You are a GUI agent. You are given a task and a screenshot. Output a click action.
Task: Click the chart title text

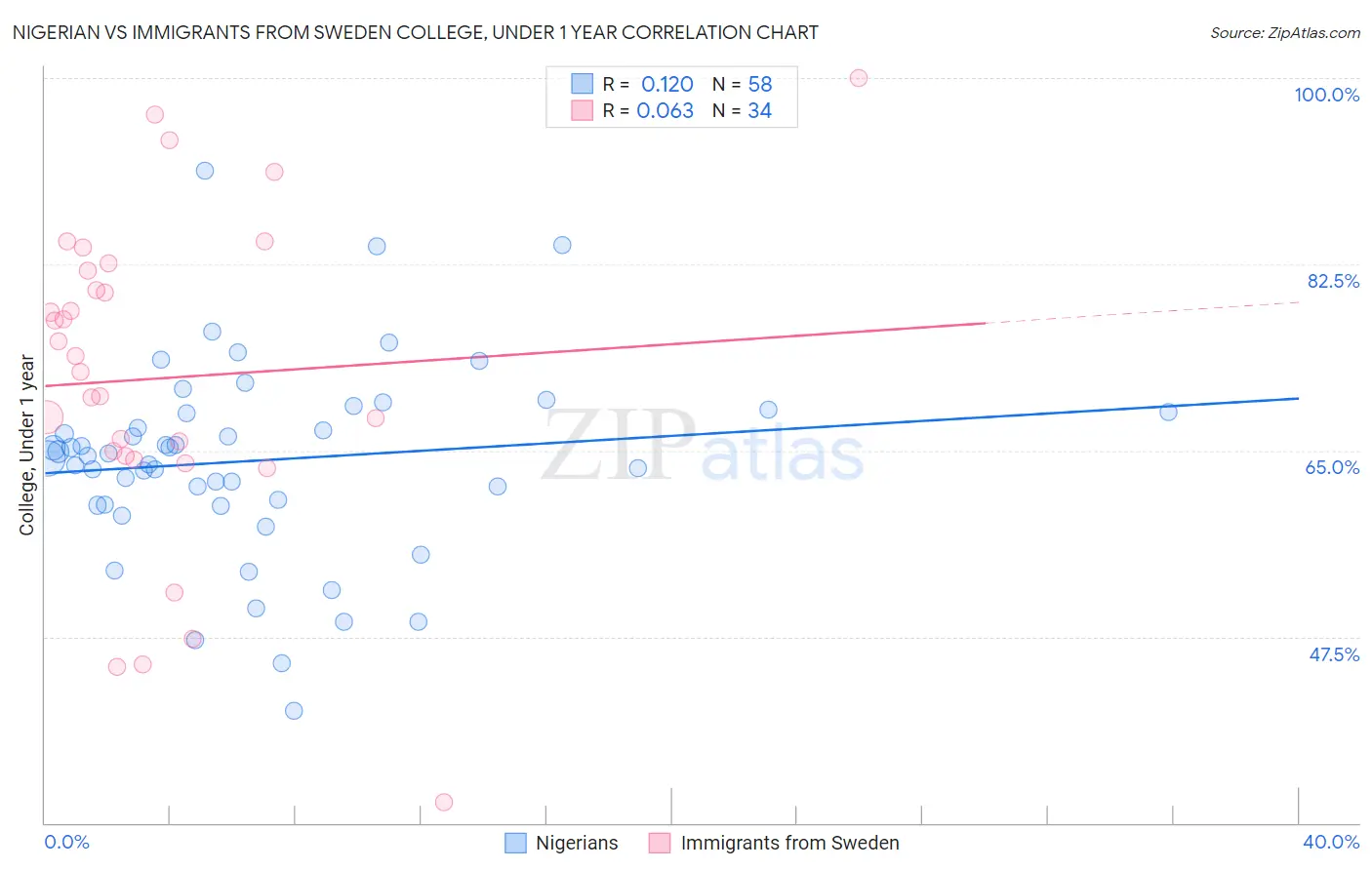tap(416, 32)
